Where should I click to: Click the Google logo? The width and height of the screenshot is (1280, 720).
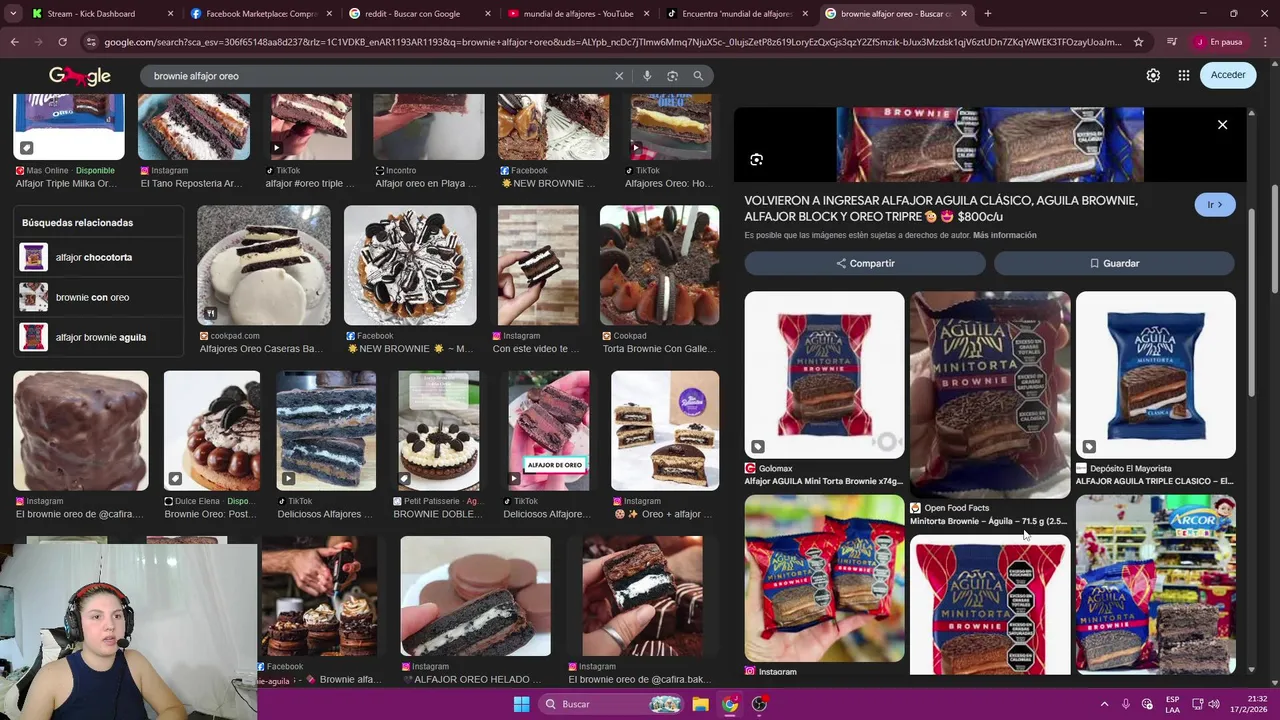pyautogui.click(x=80, y=76)
